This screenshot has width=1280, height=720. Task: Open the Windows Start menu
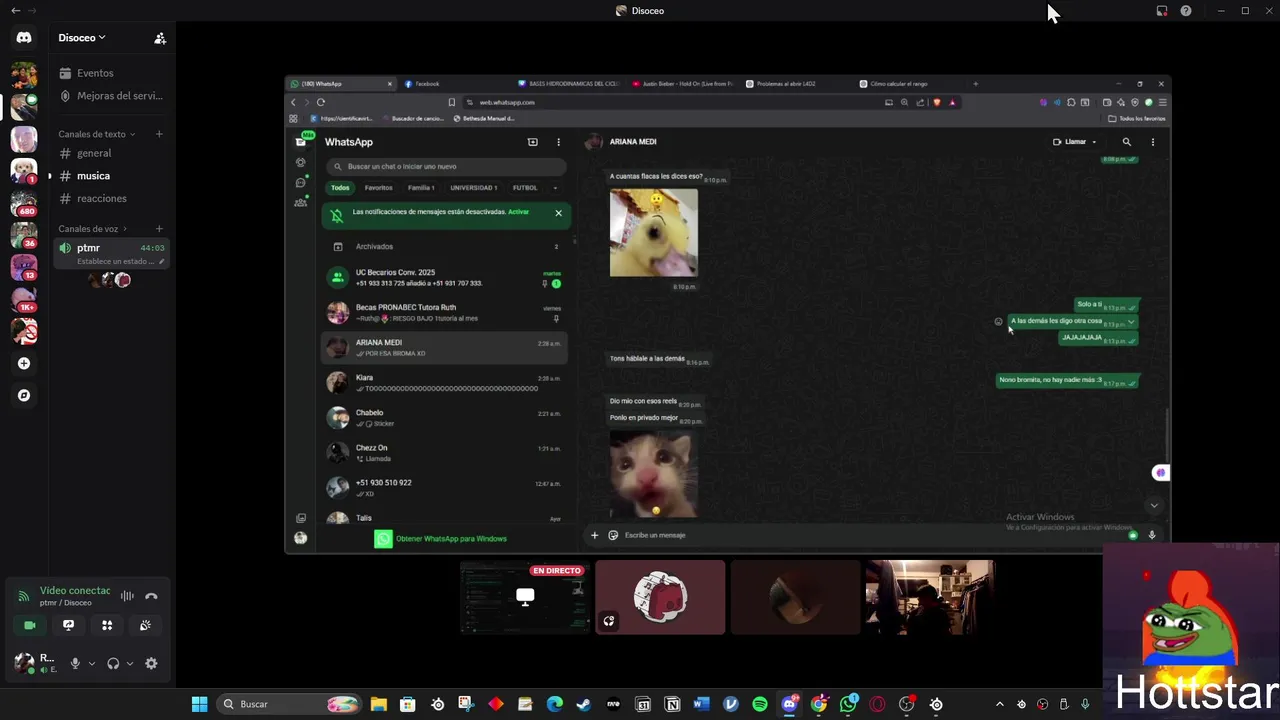tap(199, 704)
